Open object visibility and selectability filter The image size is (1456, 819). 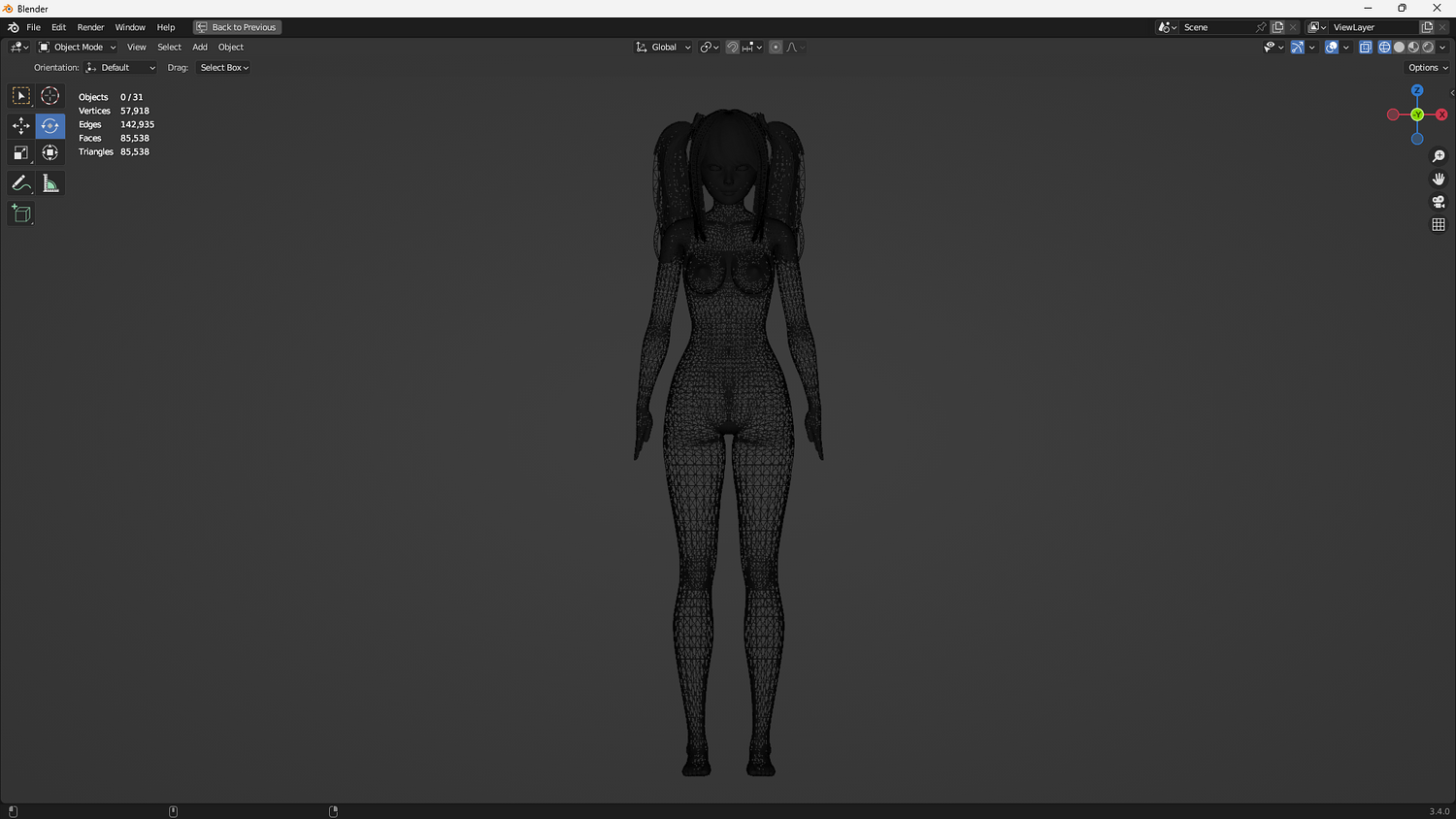(x=1274, y=47)
